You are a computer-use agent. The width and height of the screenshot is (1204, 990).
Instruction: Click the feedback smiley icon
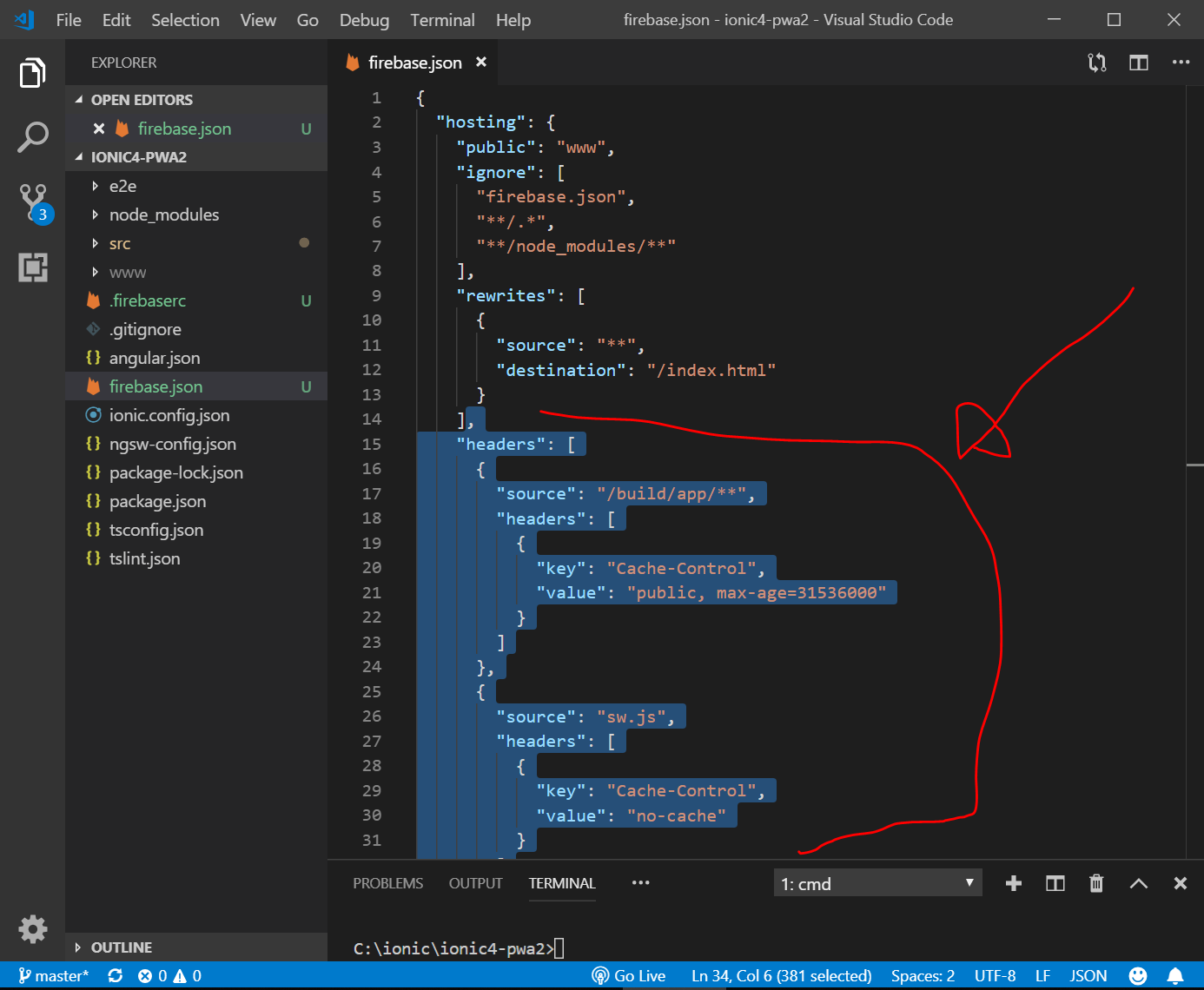[x=1138, y=976]
